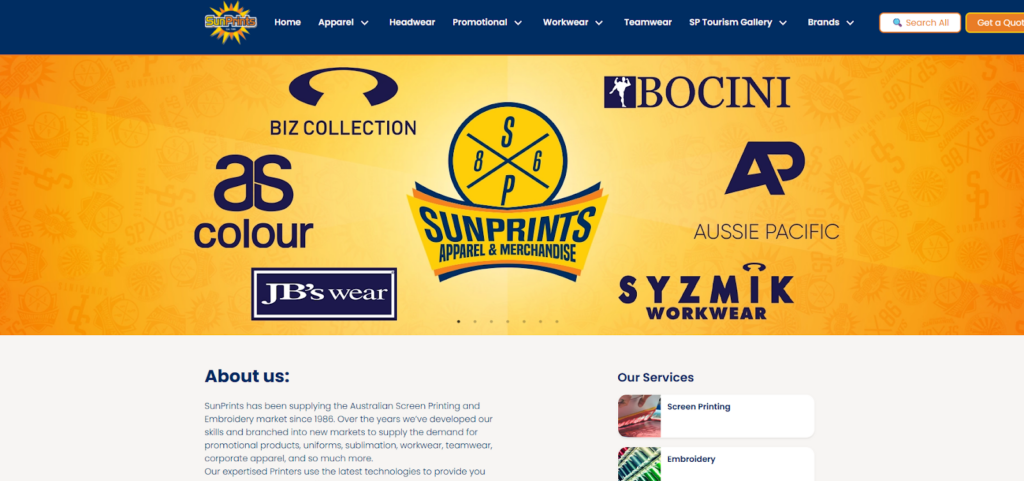Click the central SunPrints Apparel & Merchandise emblem
The height and width of the screenshot is (481, 1024).
[x=507, y=192]
